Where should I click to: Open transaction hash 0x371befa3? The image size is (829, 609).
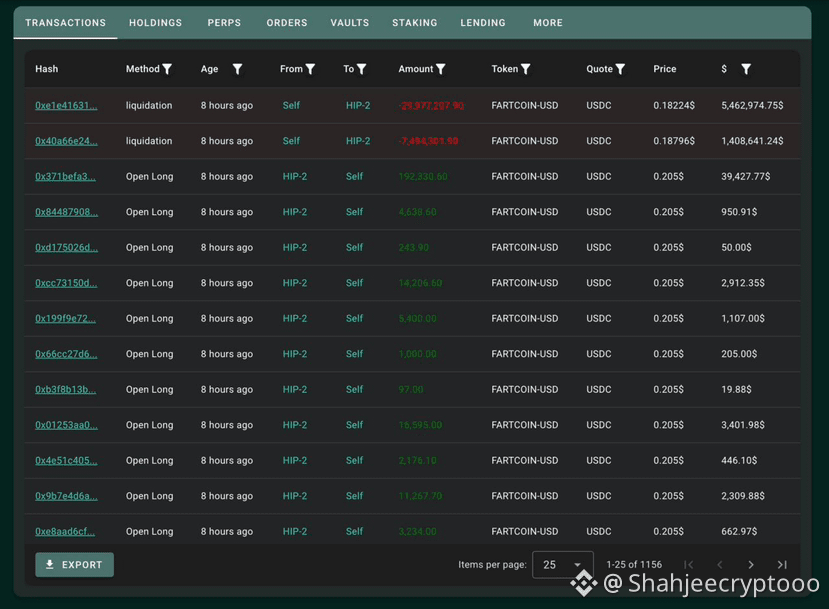tap(66, 176)
